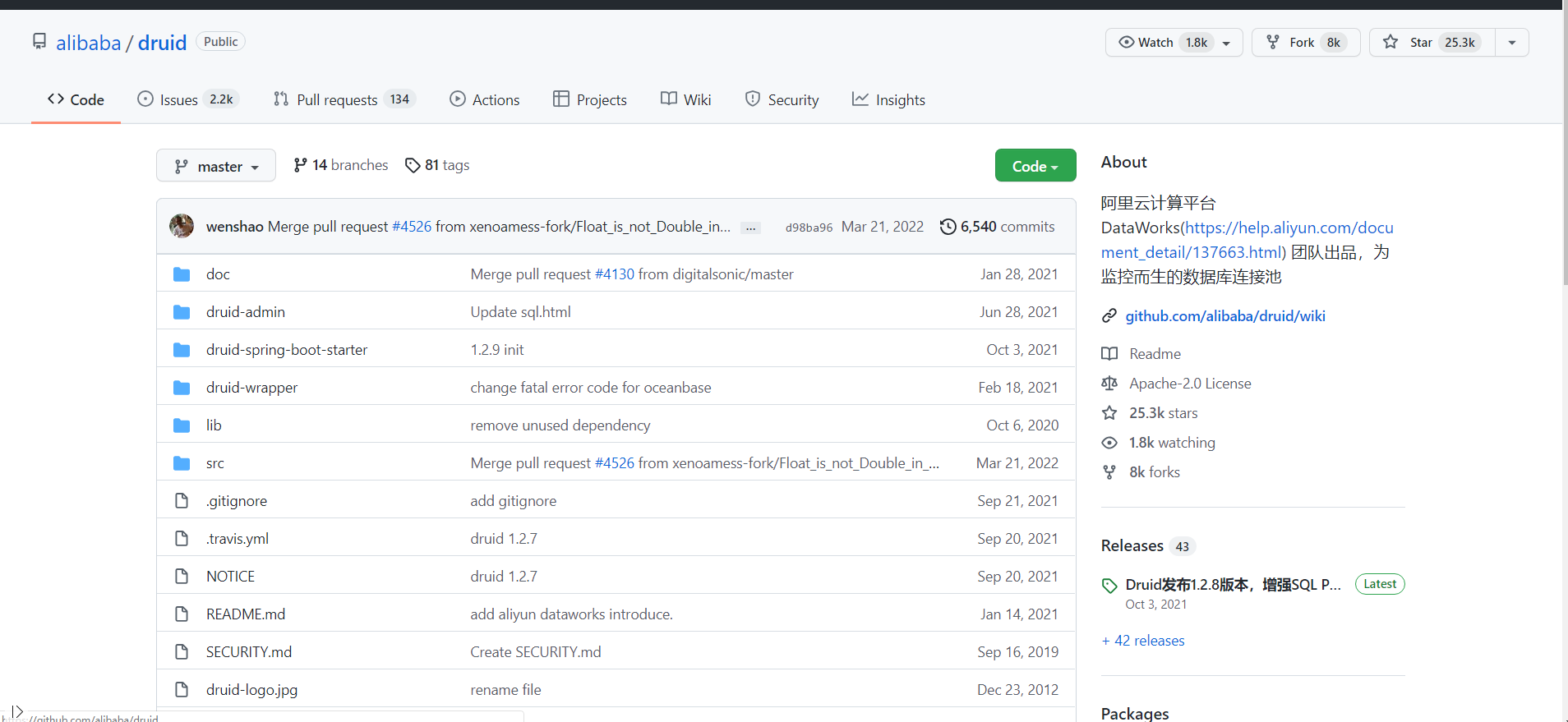
Task: Click the .gitignore file icon
Action: (182, 500)
